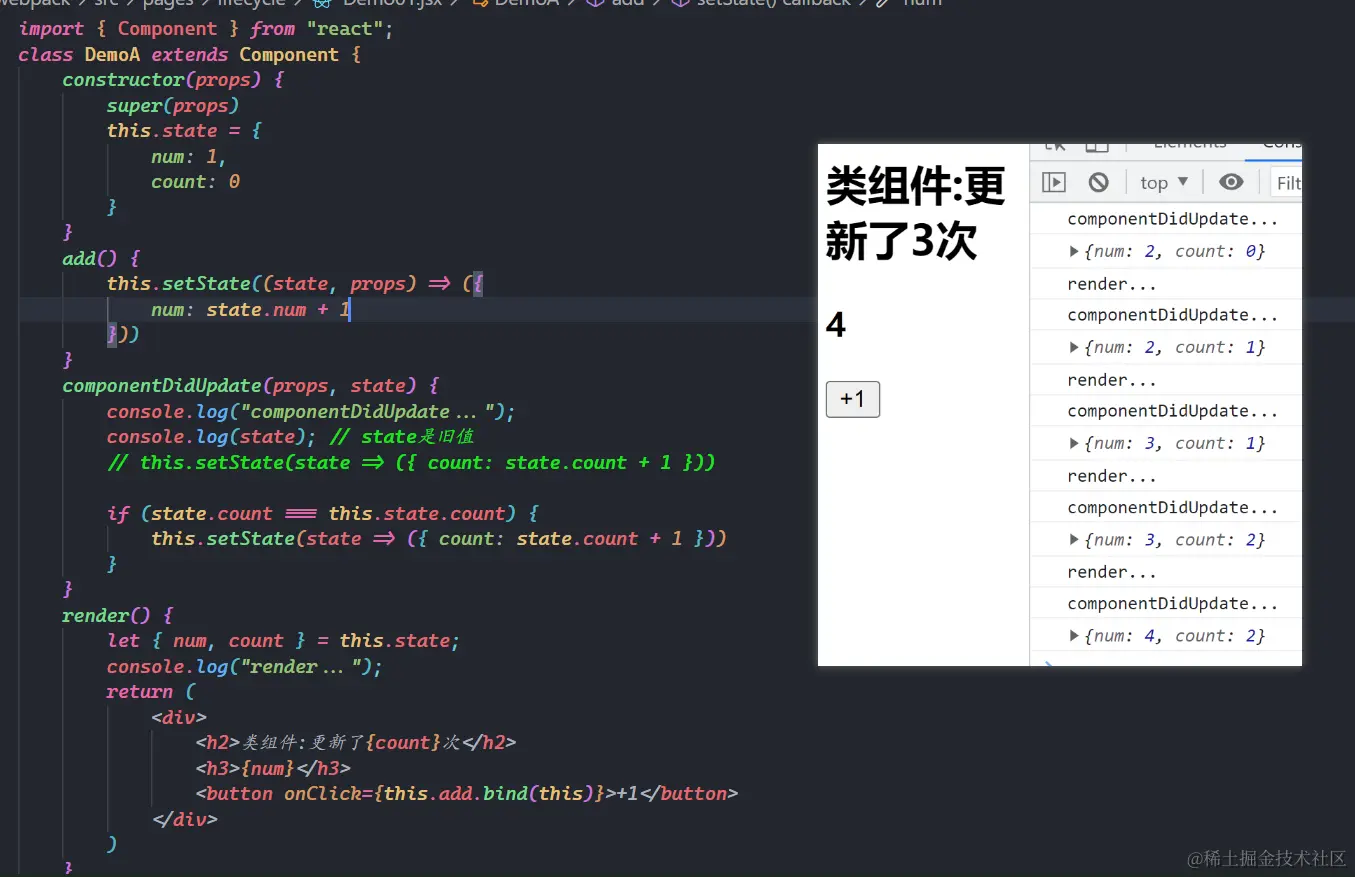The height and width of the screenshot is (877, 1355).
Task: Click 'let { num, count } = this.state;' line
Action: (284, 641)
